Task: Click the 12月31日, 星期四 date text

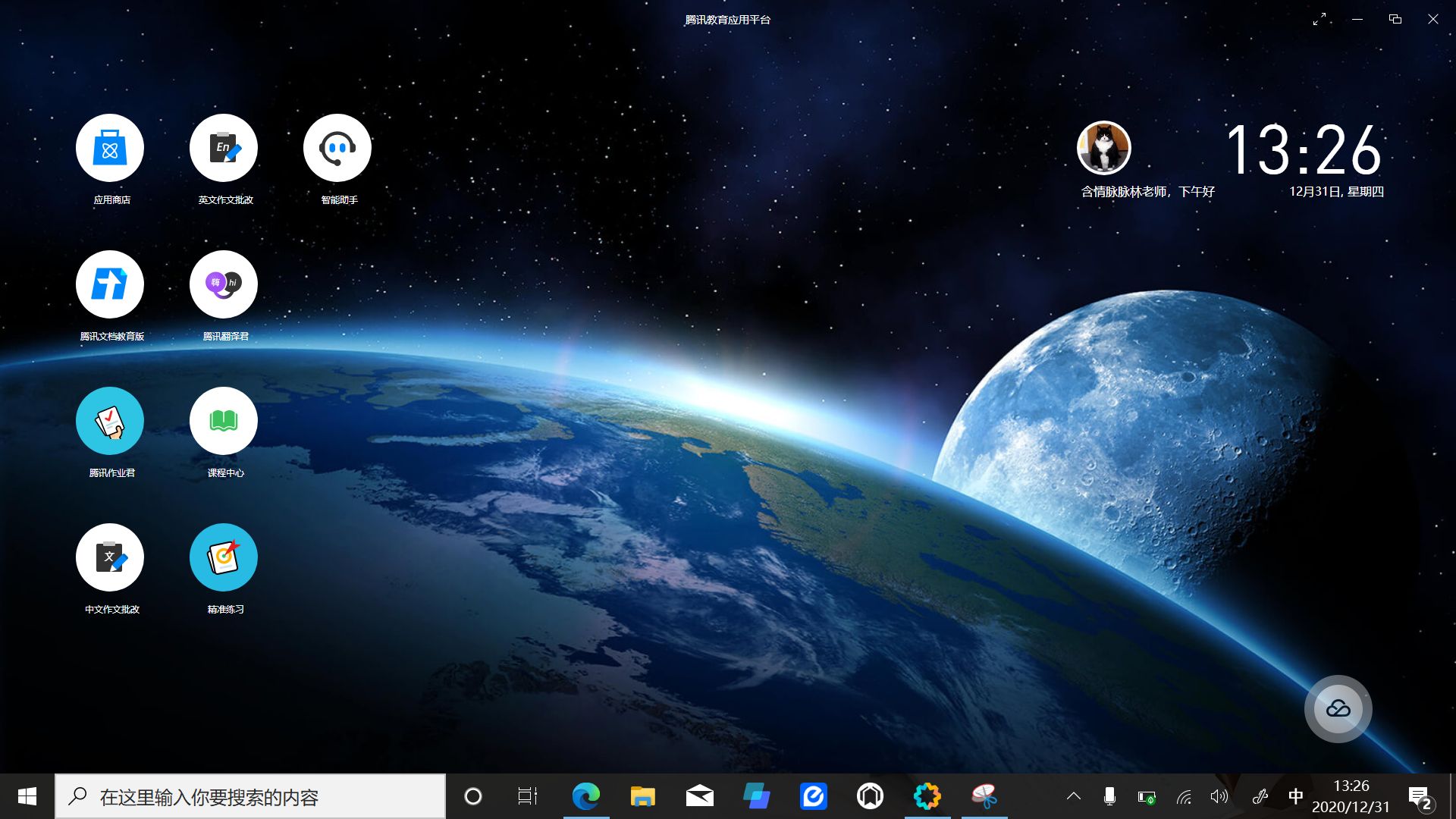Action: tap(1336, 192)
